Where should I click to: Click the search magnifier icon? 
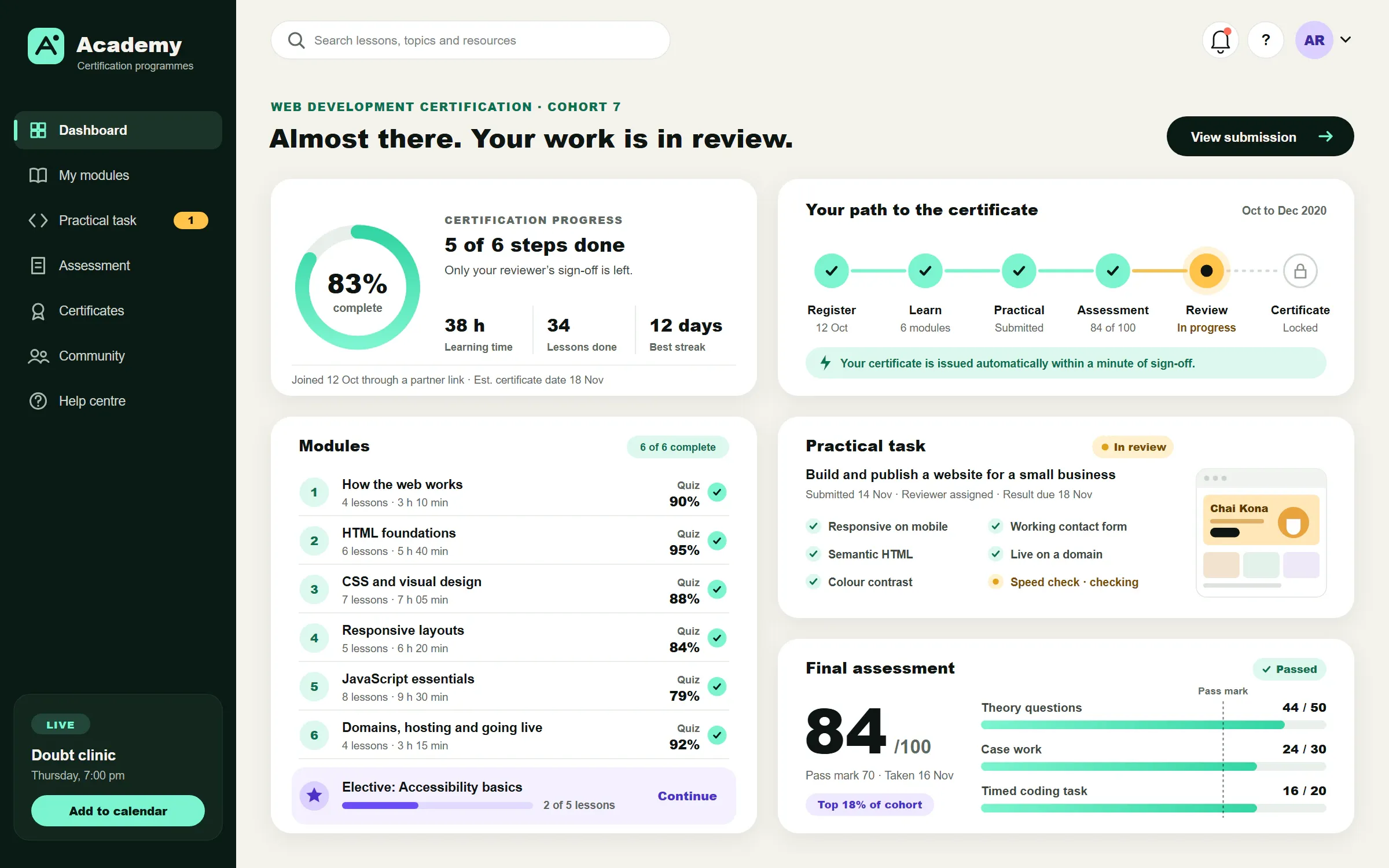[296, 40]
